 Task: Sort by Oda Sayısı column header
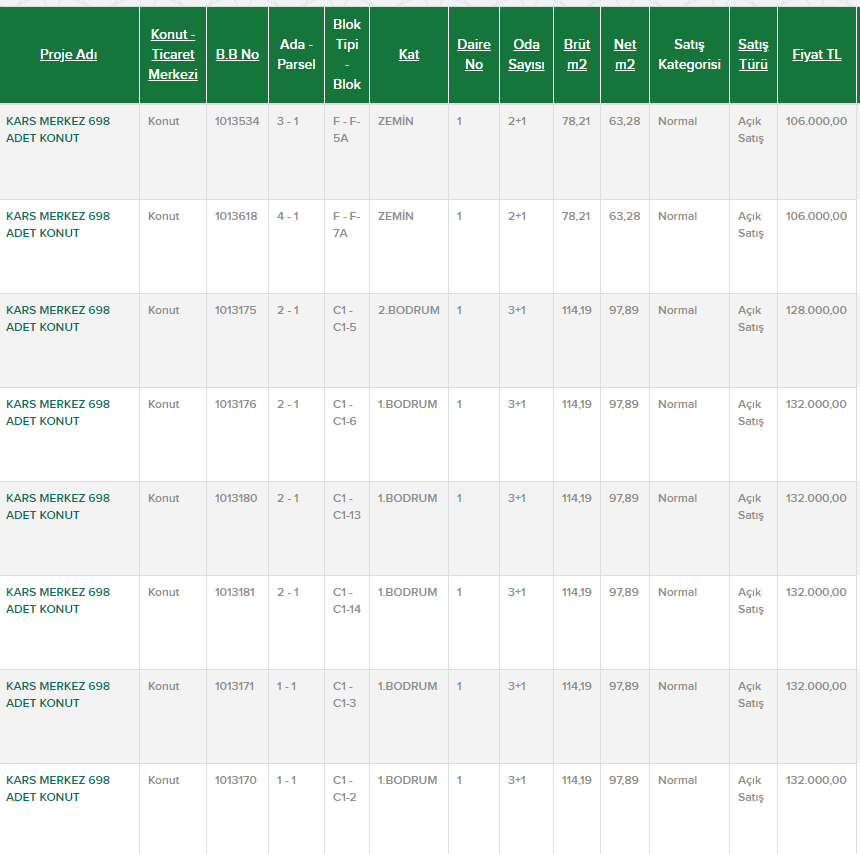click(526, 54)
